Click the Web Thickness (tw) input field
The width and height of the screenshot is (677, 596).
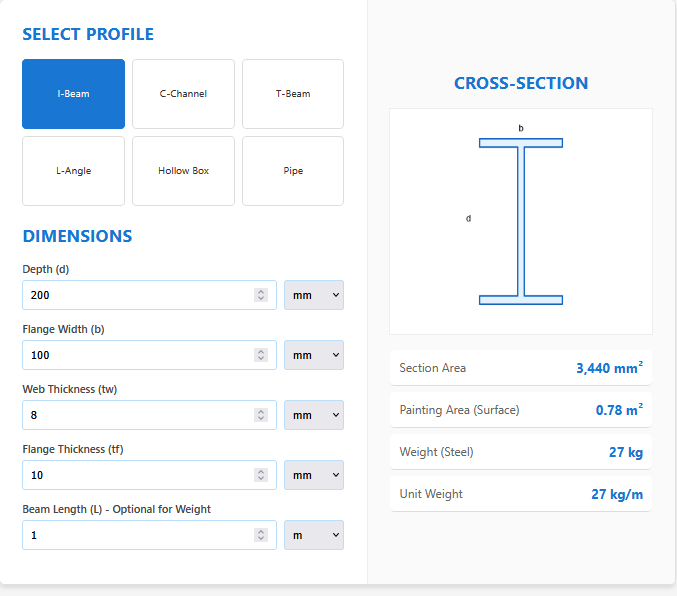[x=149, y=415]
